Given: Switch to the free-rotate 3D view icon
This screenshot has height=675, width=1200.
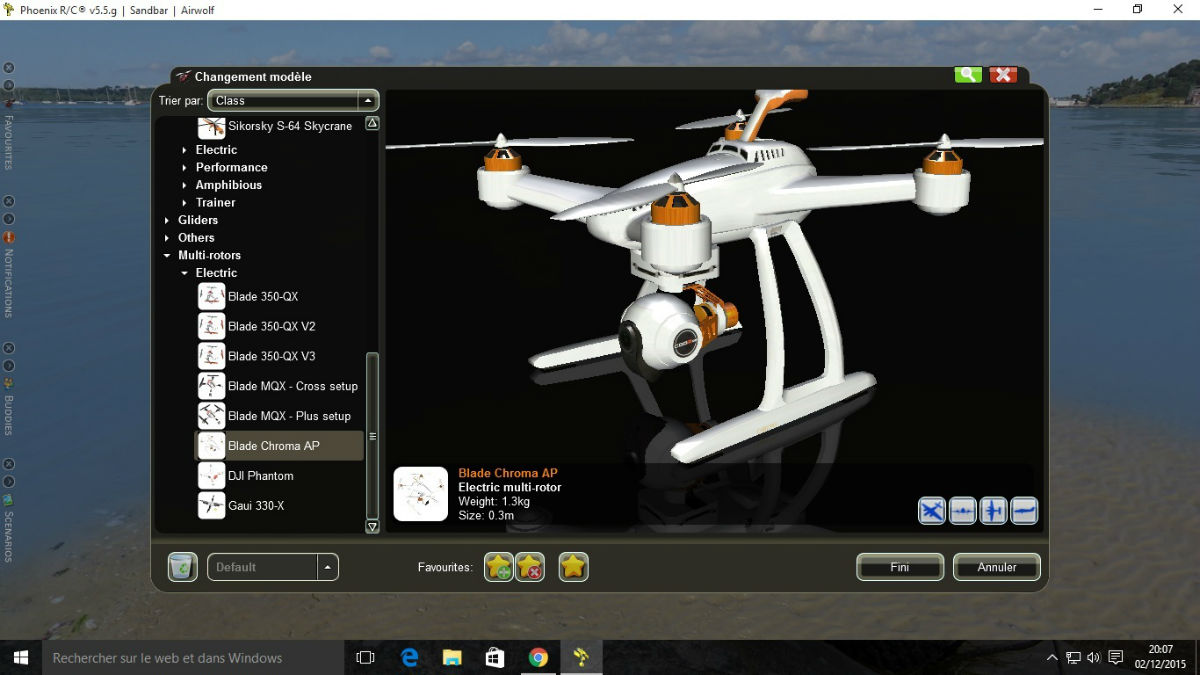Looking at the screenshot, I should point(932,511).
